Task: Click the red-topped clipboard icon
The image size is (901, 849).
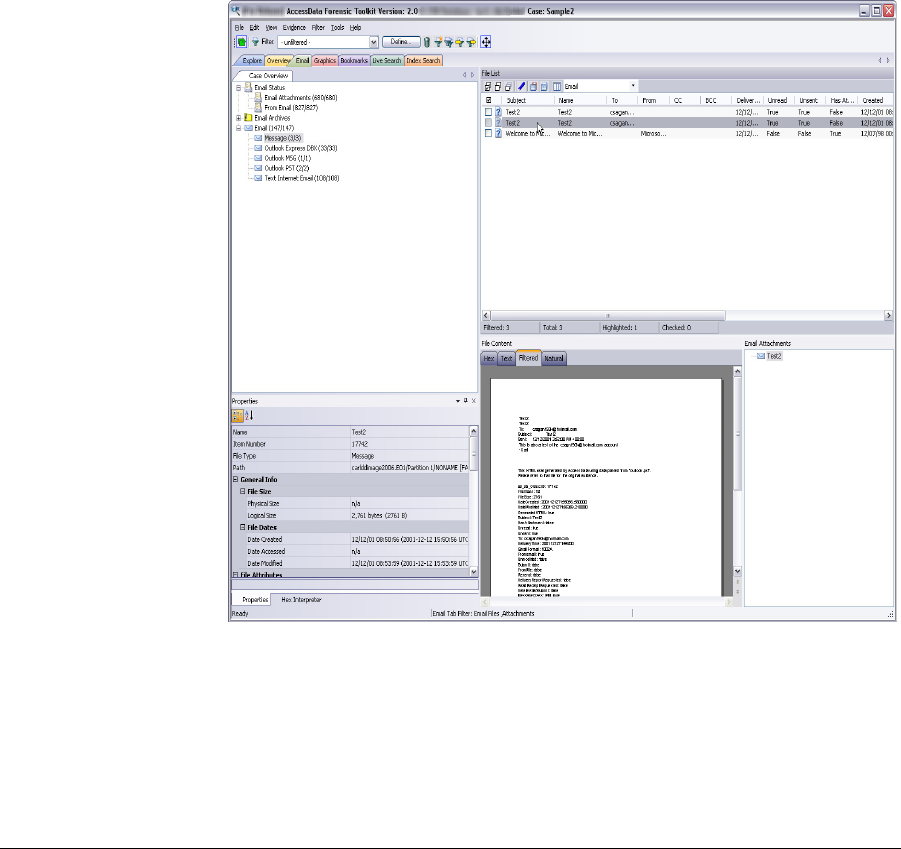Action: pyautogui.click(x=533, y=87)
